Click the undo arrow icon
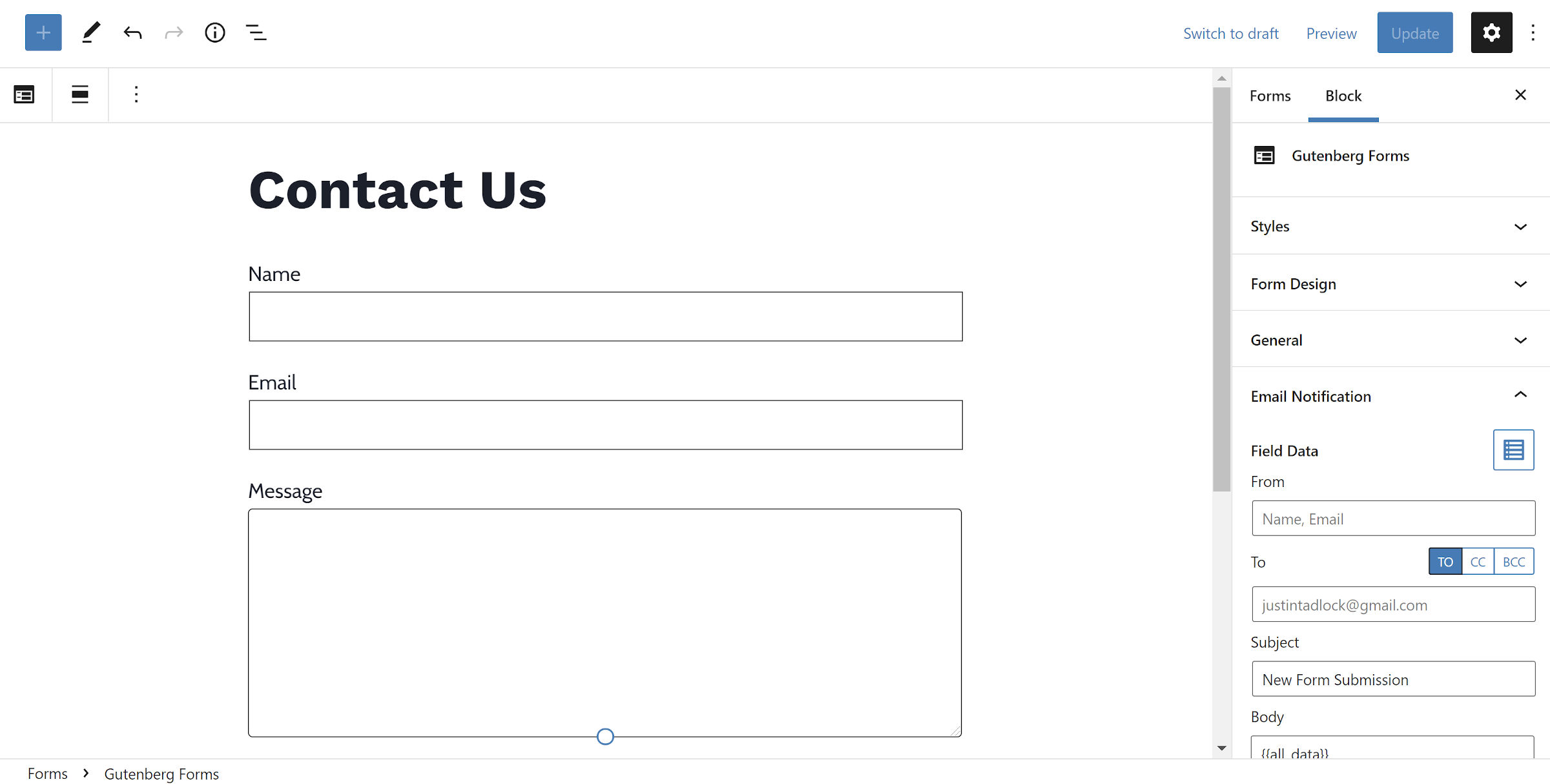This screenshot has width=1550, height=784. pyautogui.click(x=132, y=33)
